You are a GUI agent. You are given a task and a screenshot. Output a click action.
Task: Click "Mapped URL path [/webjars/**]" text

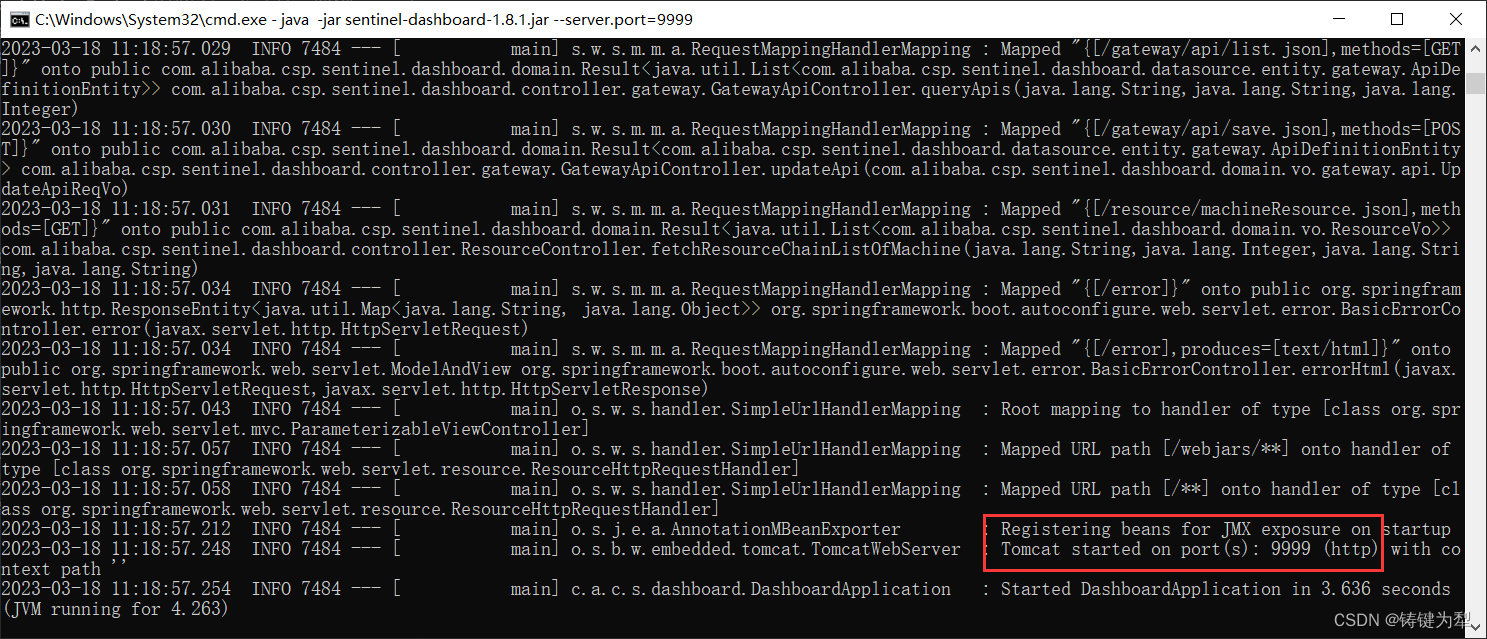pos(1146,449)
